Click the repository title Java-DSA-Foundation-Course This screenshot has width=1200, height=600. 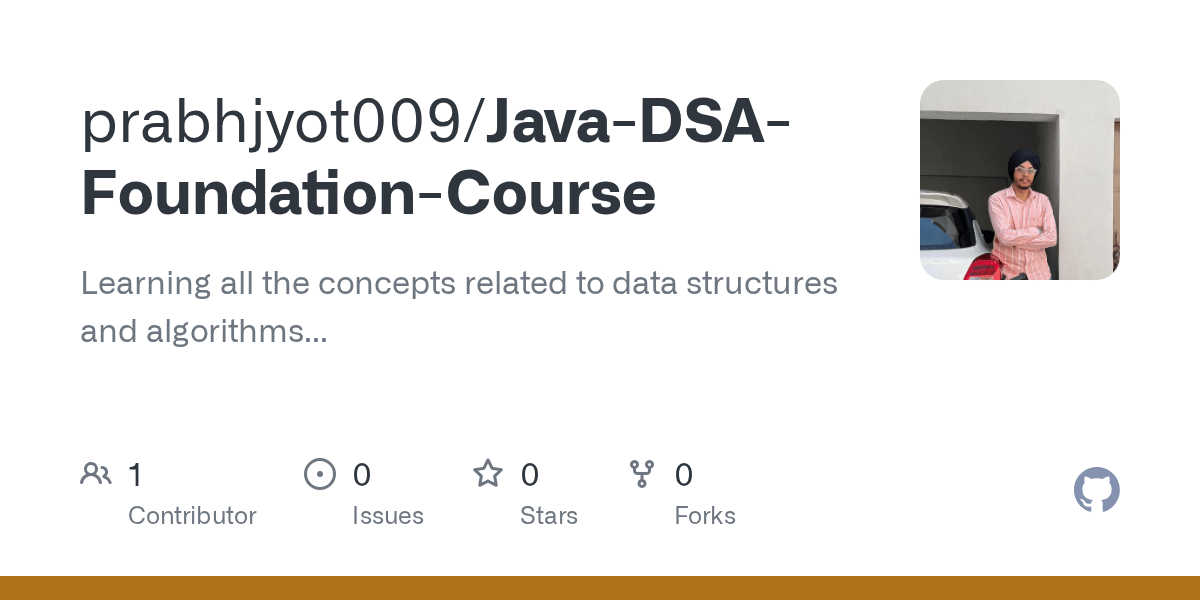click(x=637, y=120)
